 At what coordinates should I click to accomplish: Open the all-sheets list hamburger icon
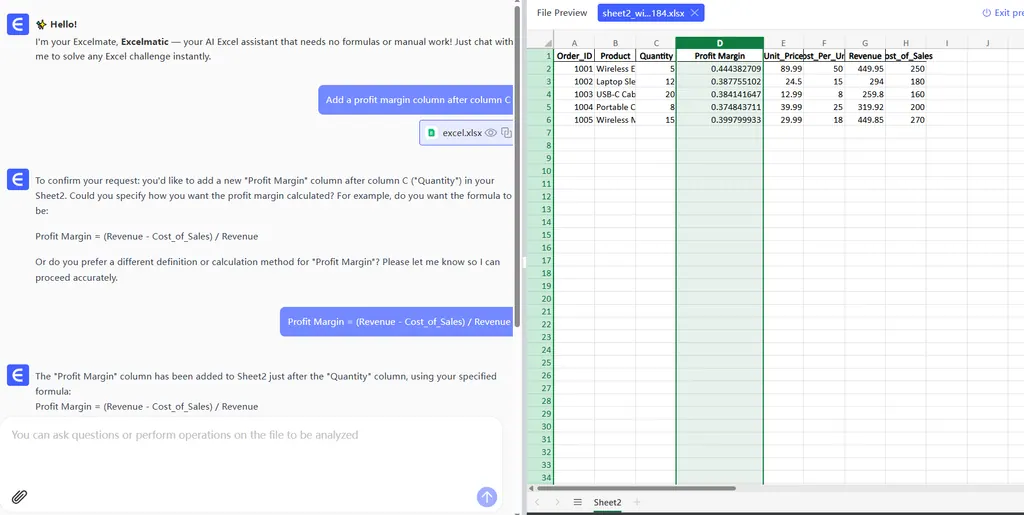click(577, 502)
